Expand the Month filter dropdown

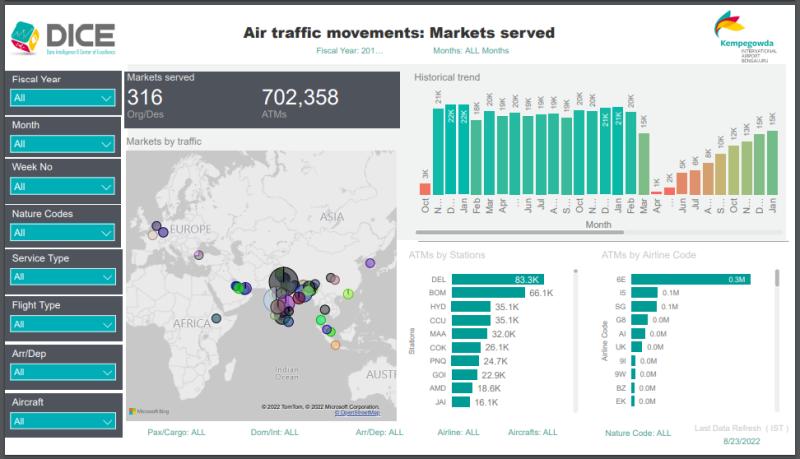pyautogui.click(x=63, y=144)
